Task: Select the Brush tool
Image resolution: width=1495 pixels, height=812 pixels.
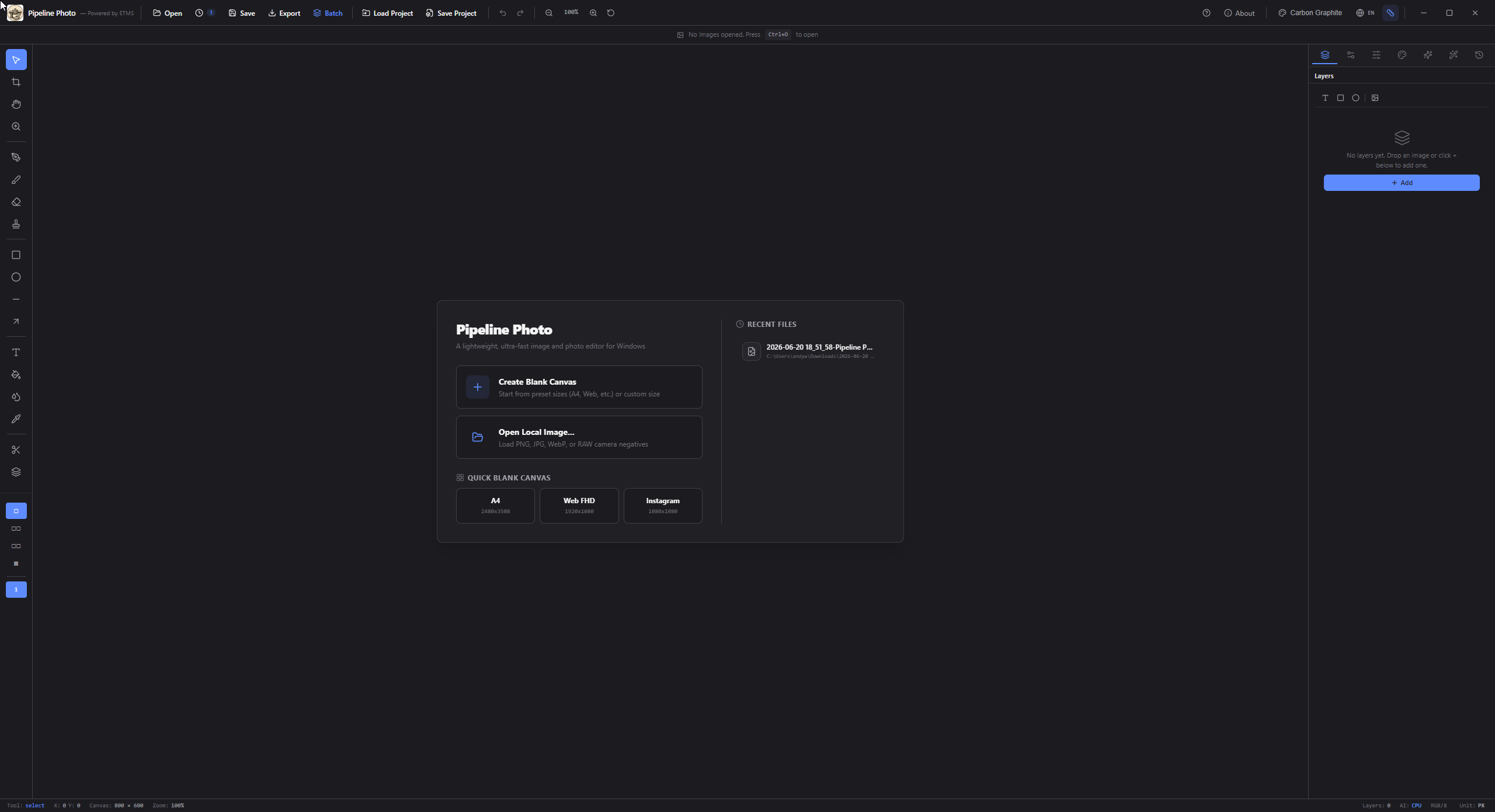Action: (x=16, y=179)
